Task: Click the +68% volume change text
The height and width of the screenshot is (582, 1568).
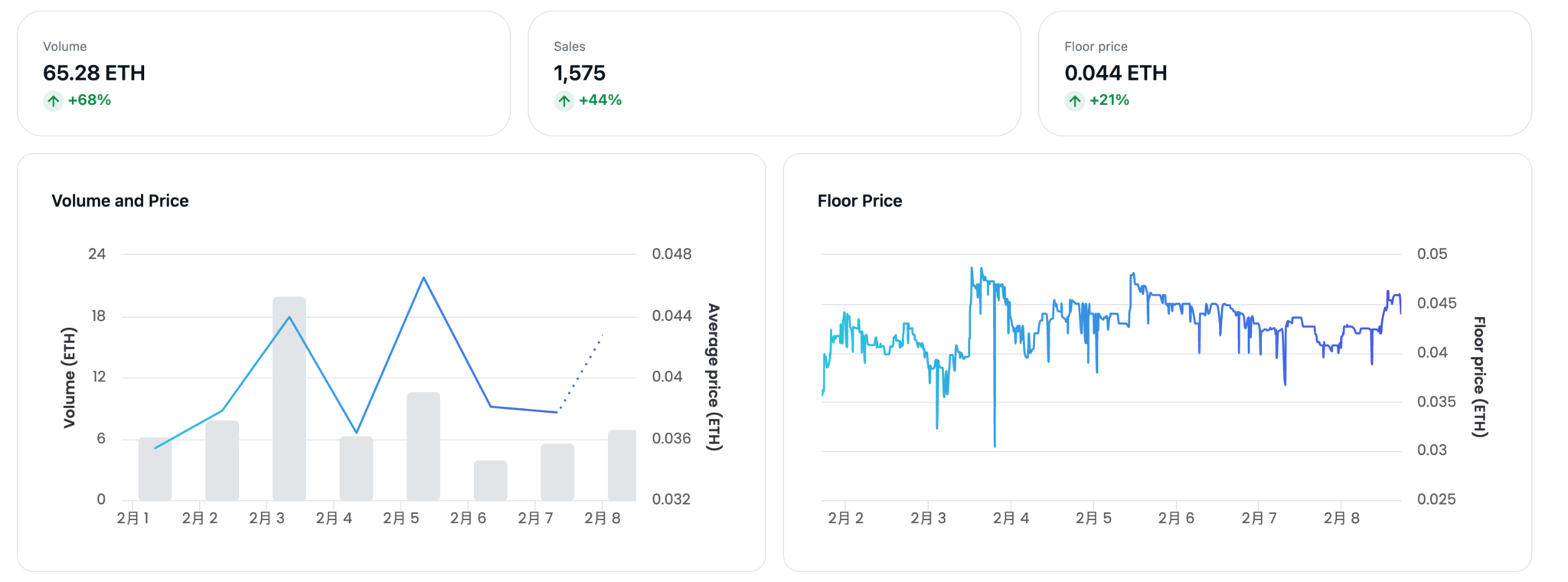Action: tap(90, 100)
